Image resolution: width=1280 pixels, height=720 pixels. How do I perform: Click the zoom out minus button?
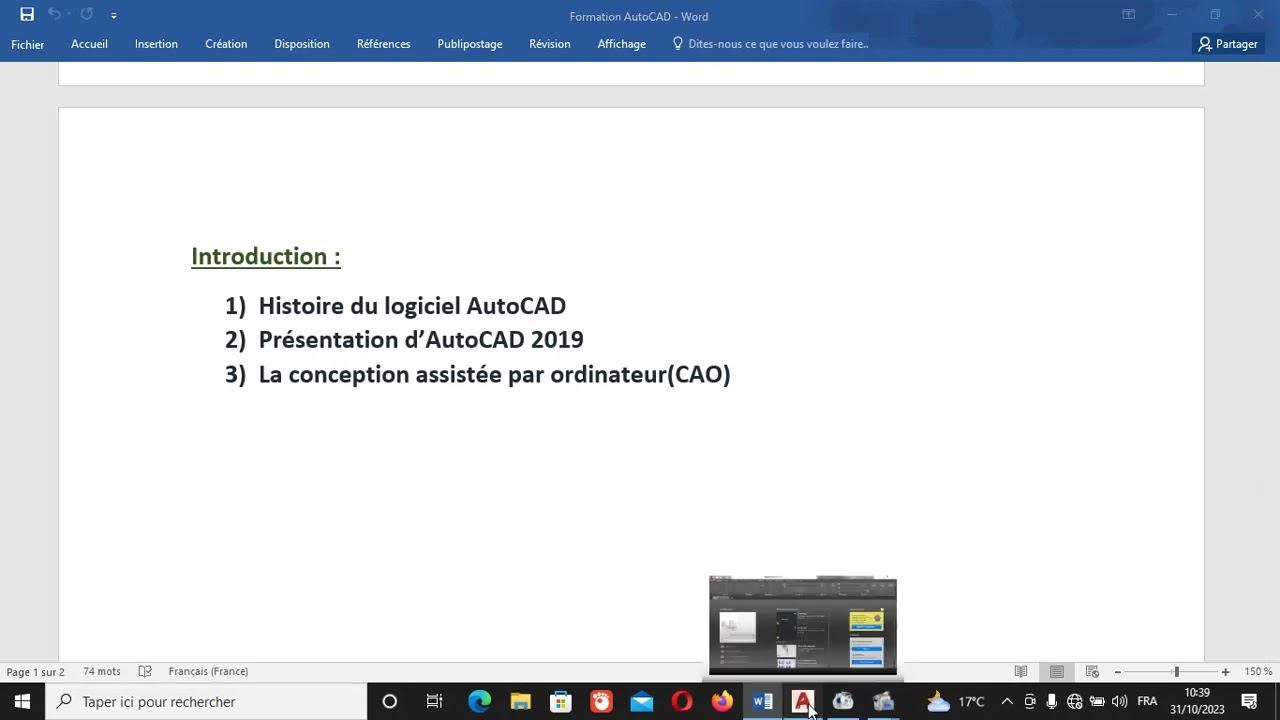[1118, 672]
